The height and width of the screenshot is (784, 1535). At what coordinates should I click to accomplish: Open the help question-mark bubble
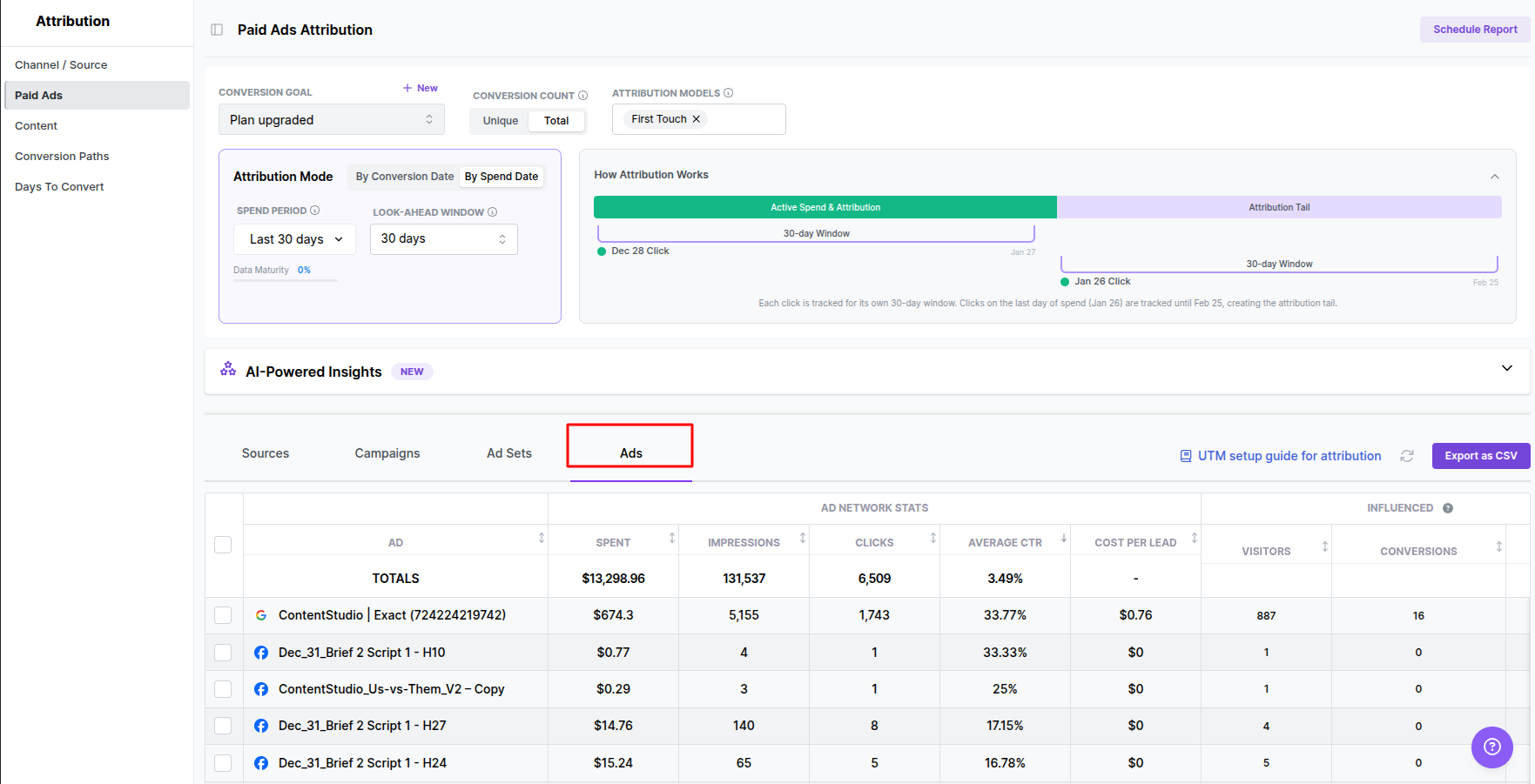(x=1491, y=747)
